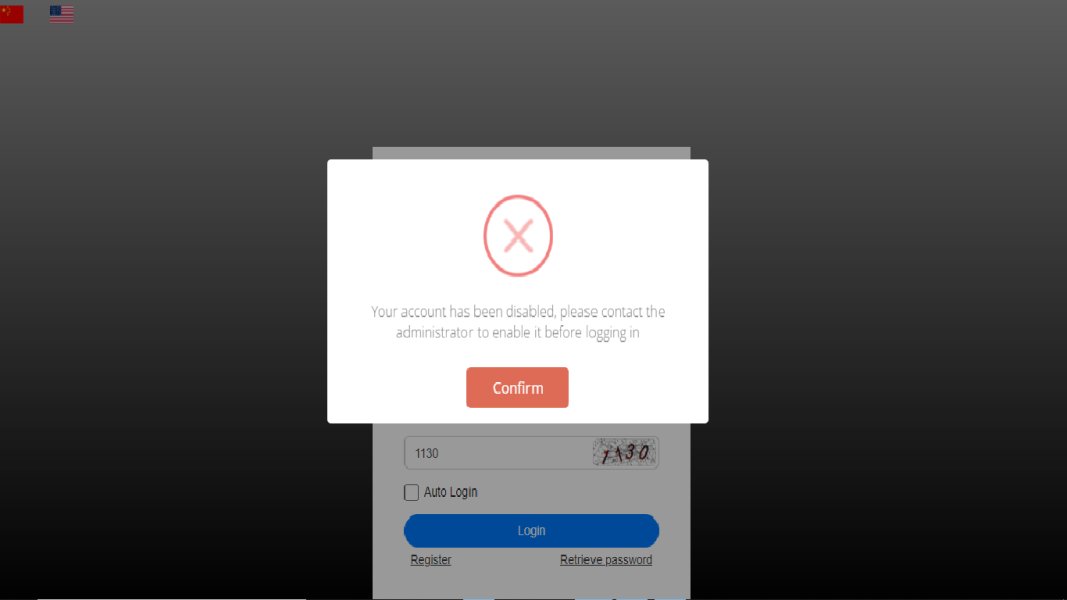This screenshot has height=600, width=1067.
Task: Focus the captcha field containing 1130
Action: click(x=498, y=452)
